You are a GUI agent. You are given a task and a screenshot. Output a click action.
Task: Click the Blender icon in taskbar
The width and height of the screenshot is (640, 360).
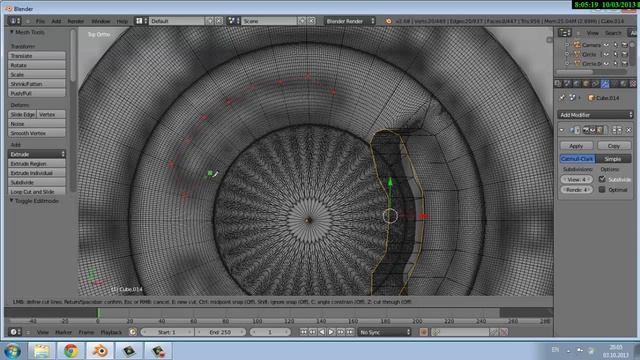tap(100, 351)
